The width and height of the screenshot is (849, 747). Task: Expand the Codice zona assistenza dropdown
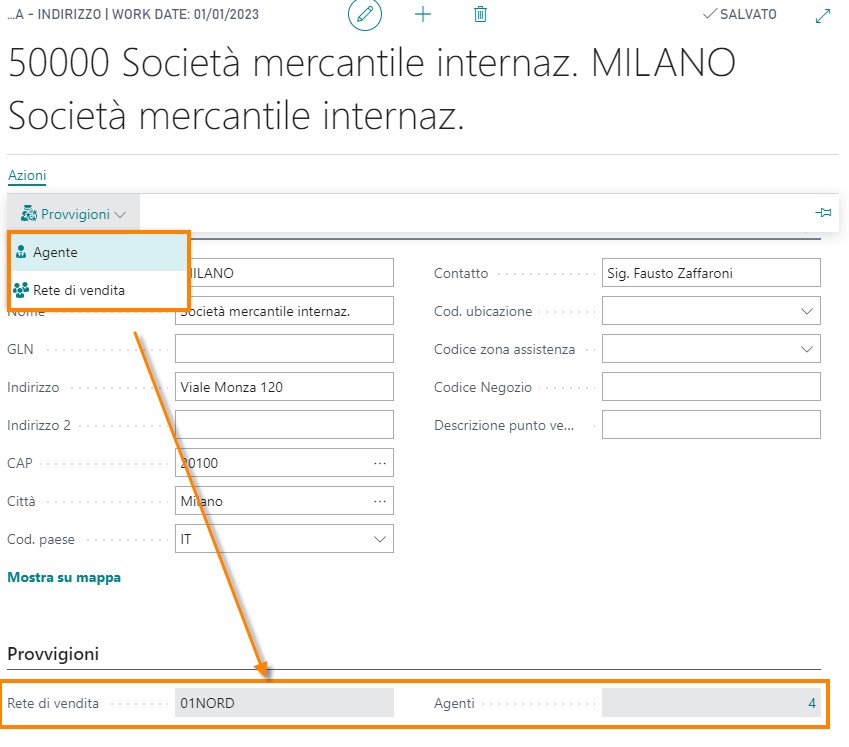coord(807,349)
